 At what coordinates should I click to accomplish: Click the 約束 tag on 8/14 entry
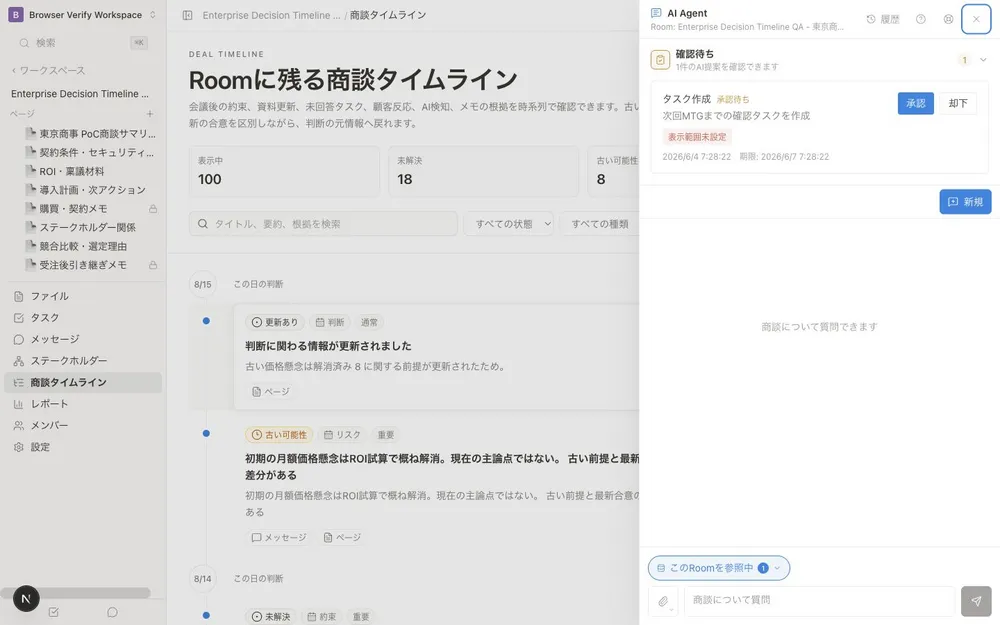point(321,617)
